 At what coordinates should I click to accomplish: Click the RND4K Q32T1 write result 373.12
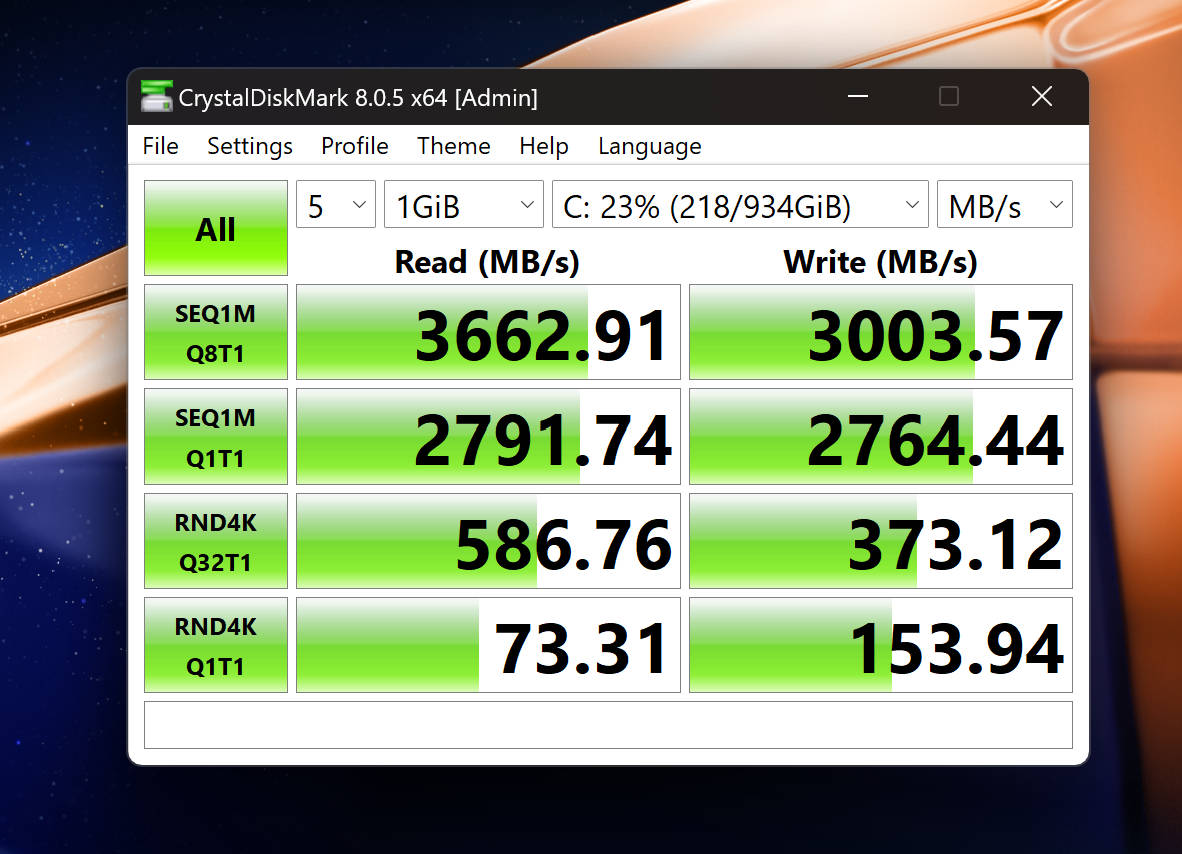[881, 541]
